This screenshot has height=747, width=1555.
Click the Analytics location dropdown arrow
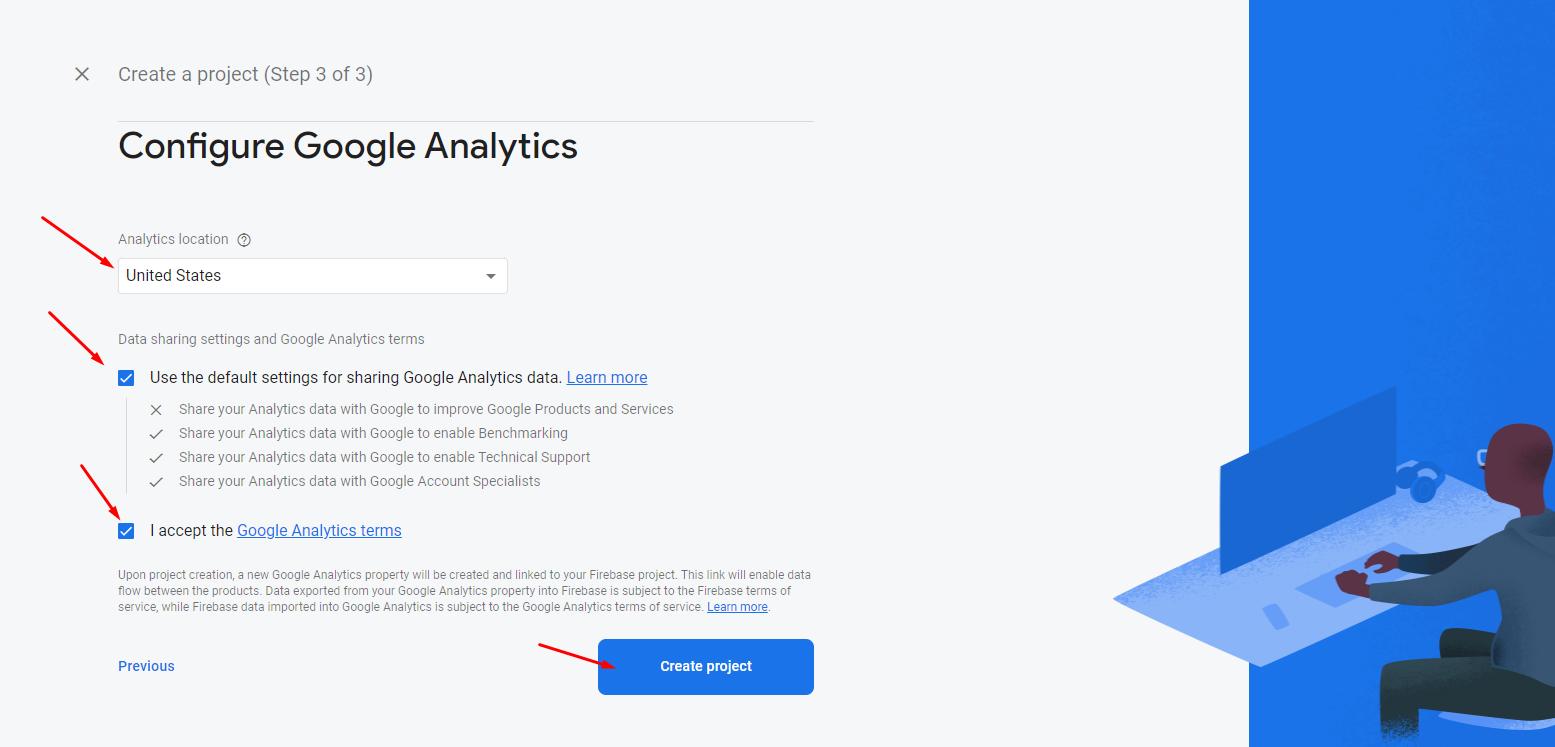tap(490, 276)
